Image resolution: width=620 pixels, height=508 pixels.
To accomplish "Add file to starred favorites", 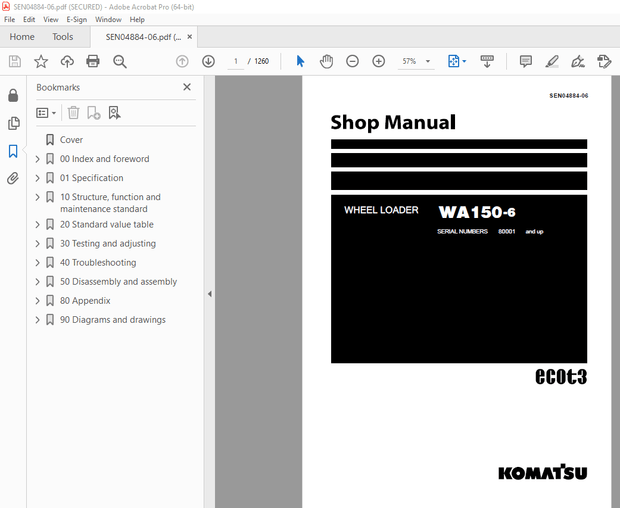I will (x=41, y=61).
